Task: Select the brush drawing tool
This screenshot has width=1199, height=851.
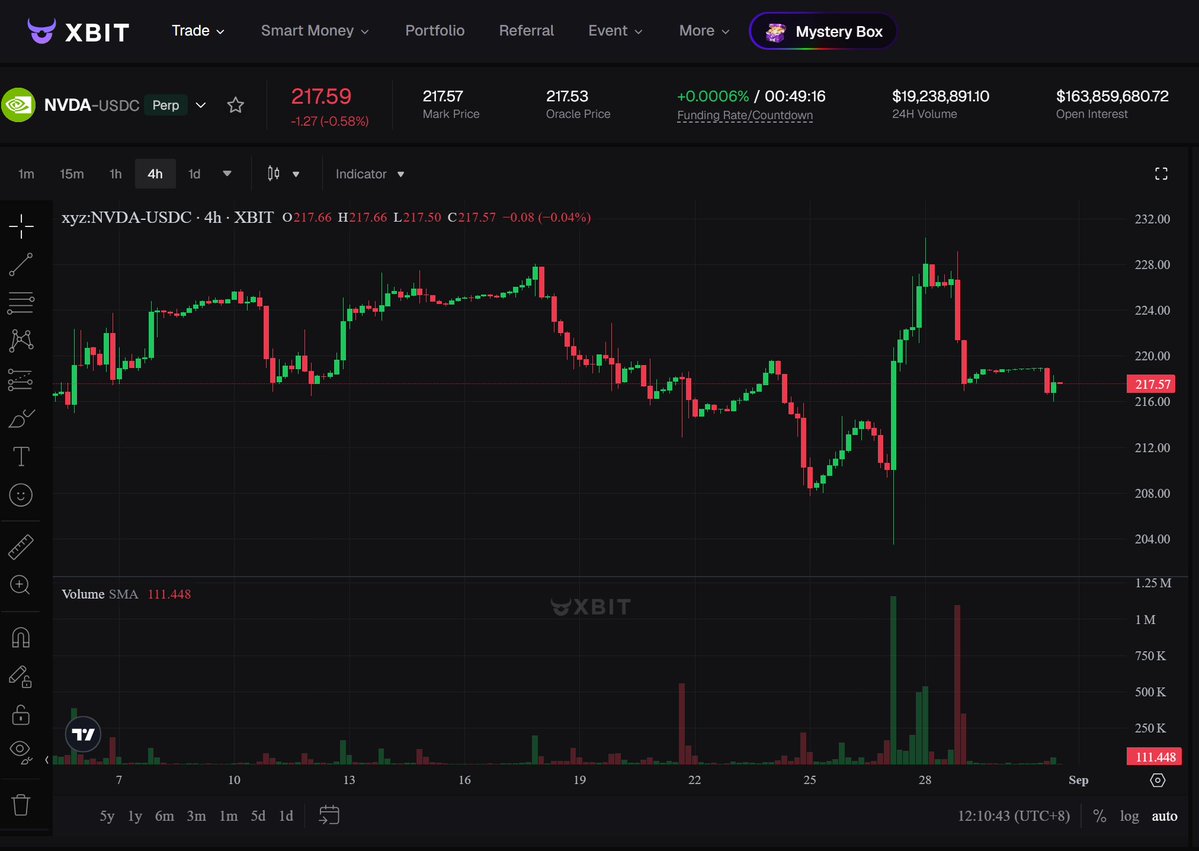Action: (21, 418)
